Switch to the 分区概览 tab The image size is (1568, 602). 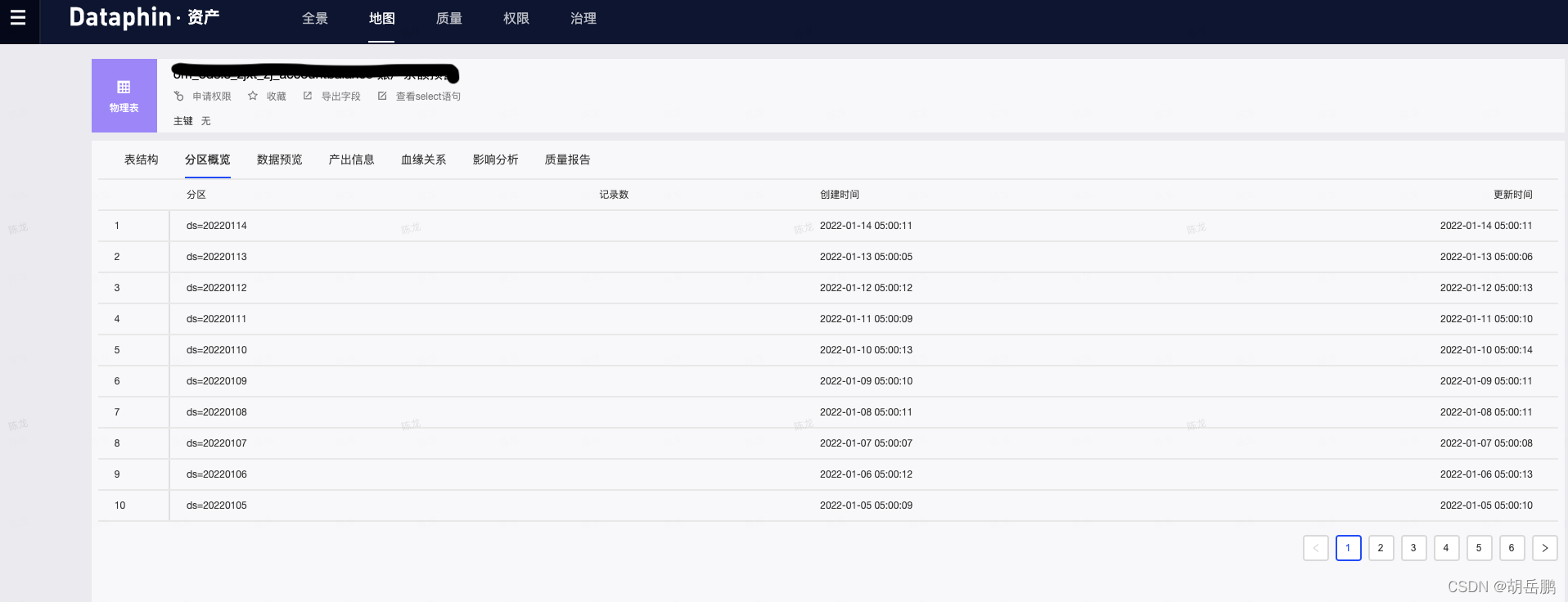coord(208,159)
